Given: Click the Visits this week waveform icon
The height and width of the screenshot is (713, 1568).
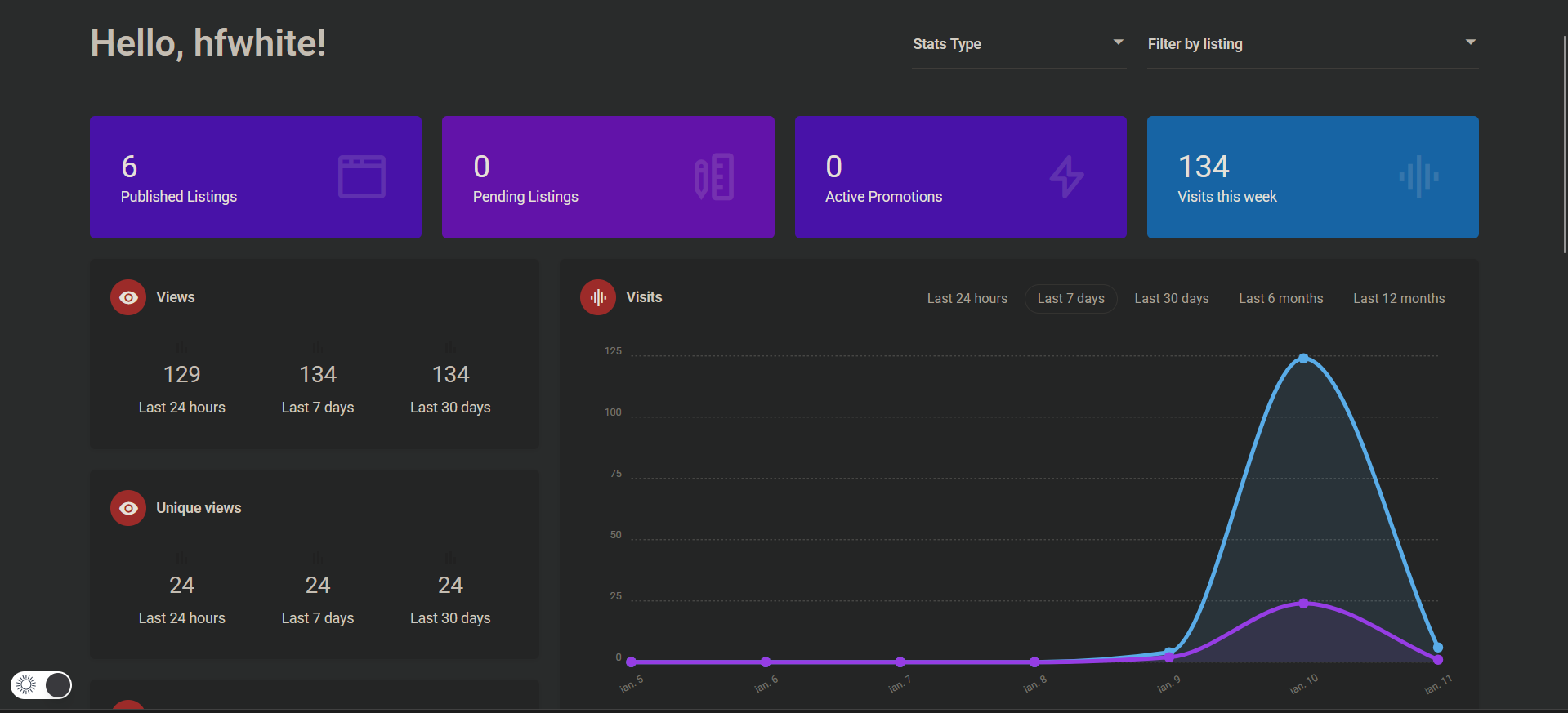Looking at the screenshot, I should [1418, 176].
